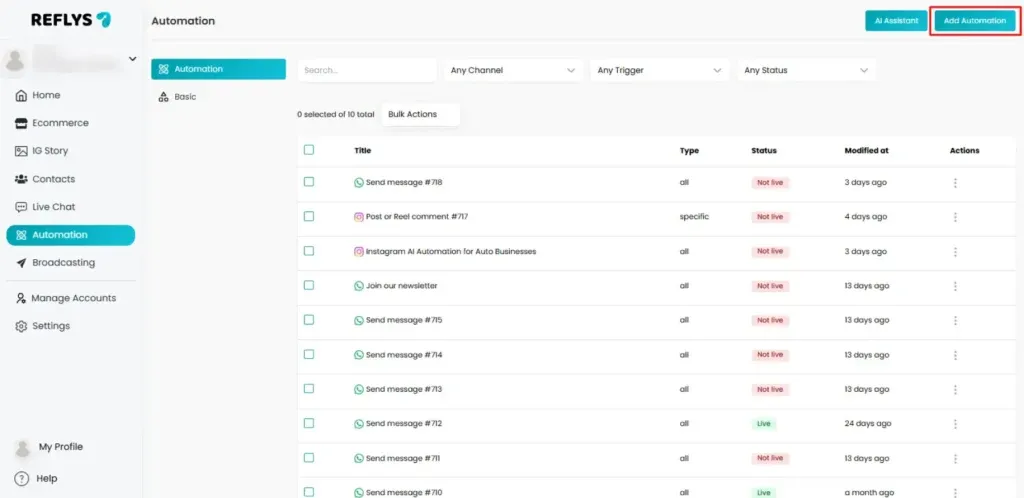The width and height of the screenshot is (1024, 498).
Task: Click the 'specific' type cell for Post or Reel comment
Action: [x=694, y=217]
